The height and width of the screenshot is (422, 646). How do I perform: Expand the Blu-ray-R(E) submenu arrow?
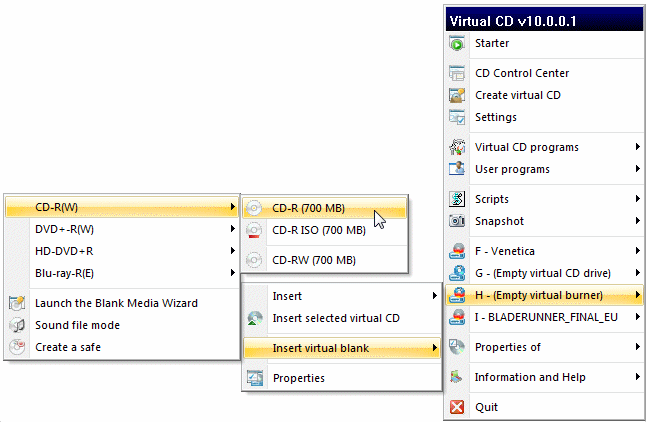pyautogui.click(x=232, y=273)
